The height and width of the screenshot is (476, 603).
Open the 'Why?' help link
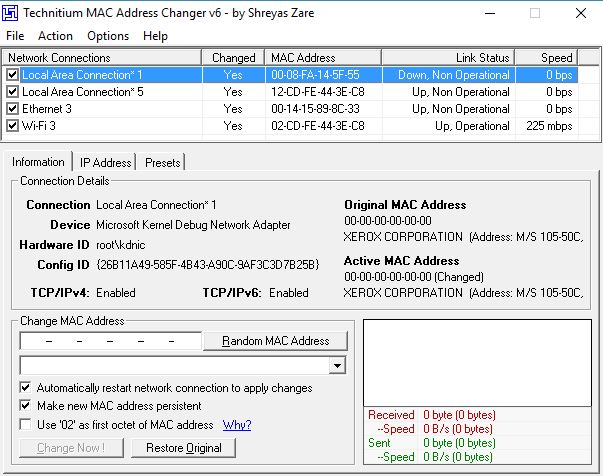(x=236, y=425)
